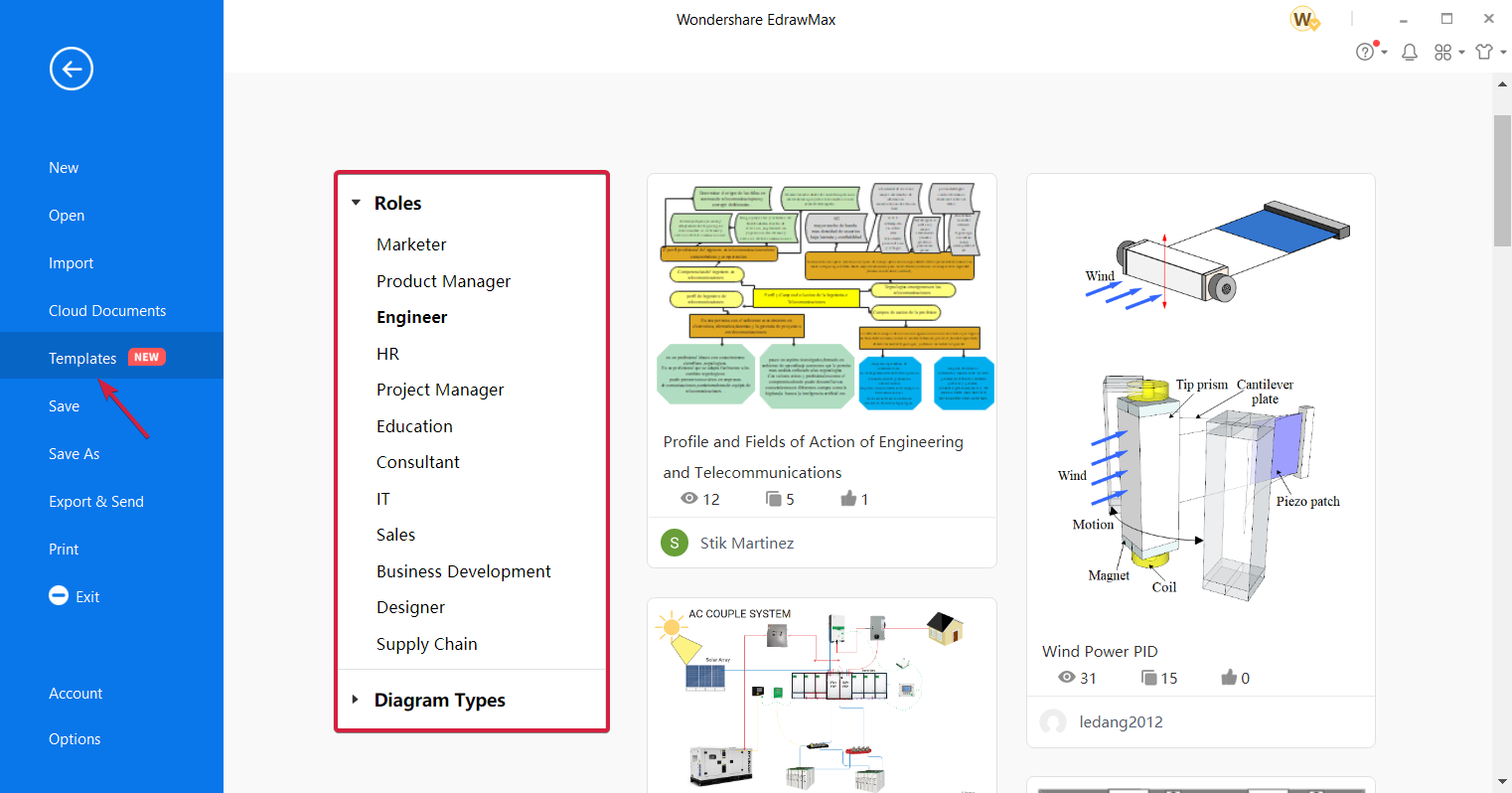
Task: Click the NEW badge beside Templates
Action: pyautogui.click(x=146, y=357)
